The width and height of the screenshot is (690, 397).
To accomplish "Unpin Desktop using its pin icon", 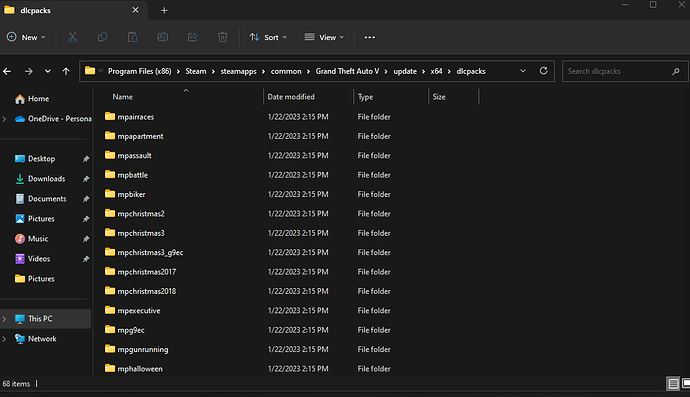I will point(86,159).
